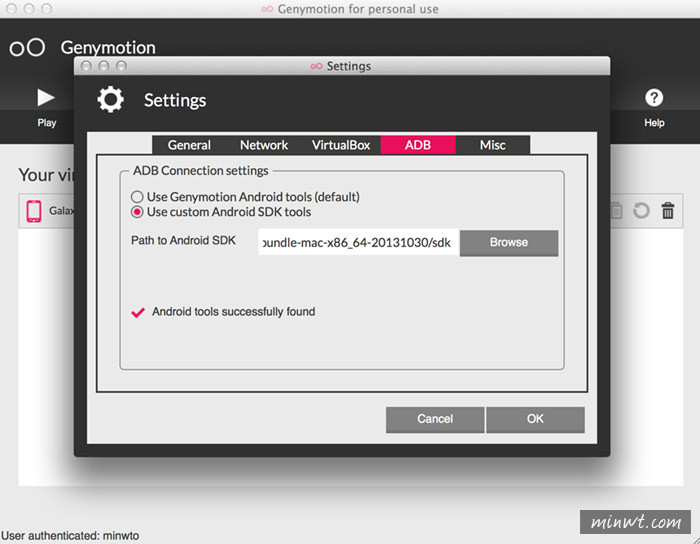
Task: Select the pink phone device icon
Action: click(34, 211)
